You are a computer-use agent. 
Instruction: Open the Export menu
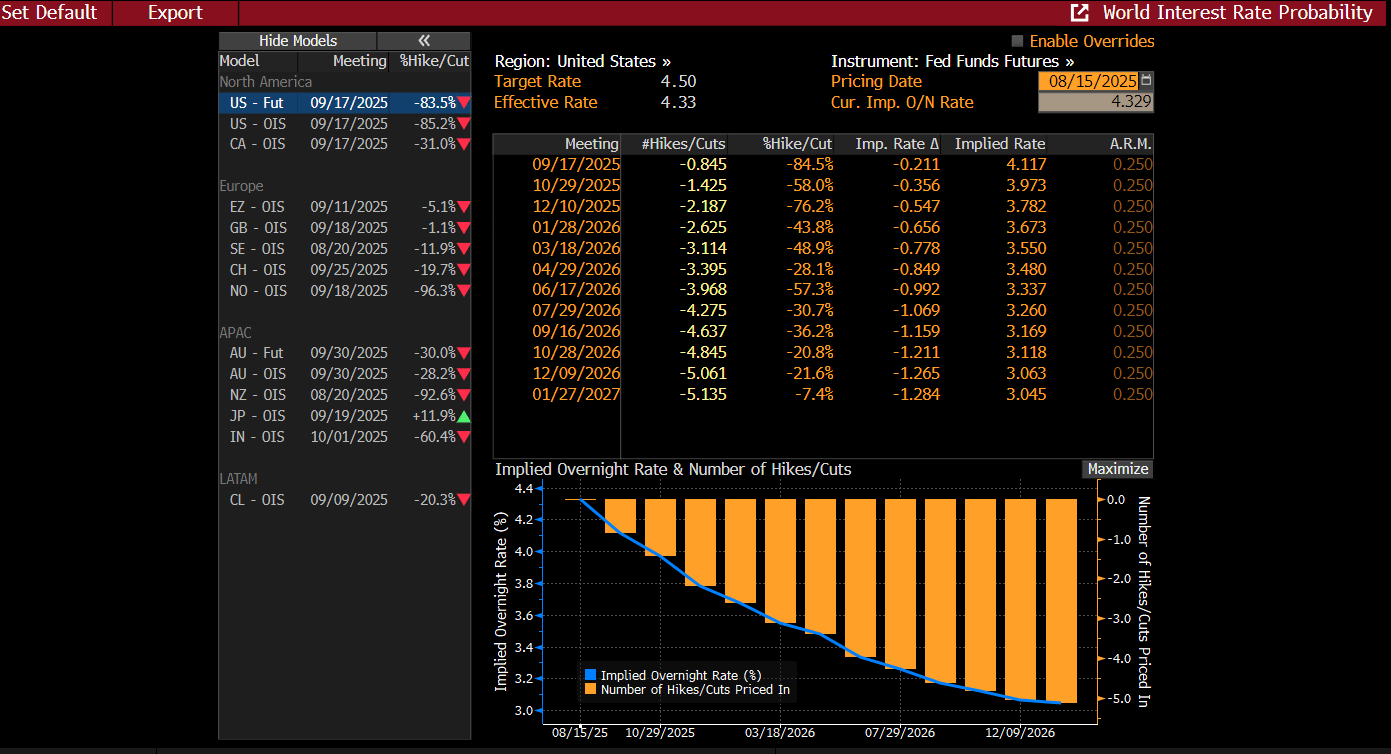pos(175,13)
